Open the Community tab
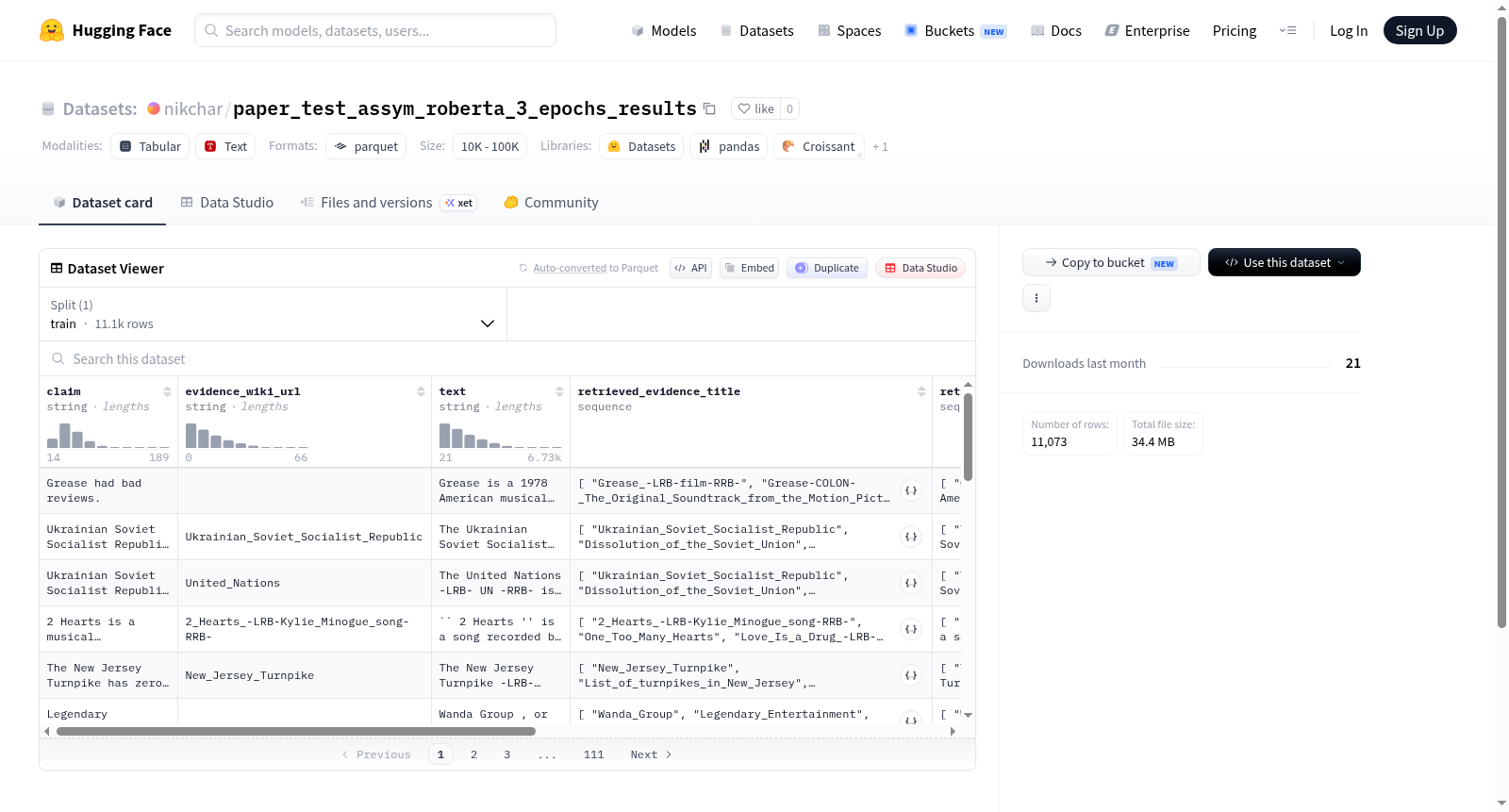The height and width of the screenshot is (812, 1509). point(551,203)
